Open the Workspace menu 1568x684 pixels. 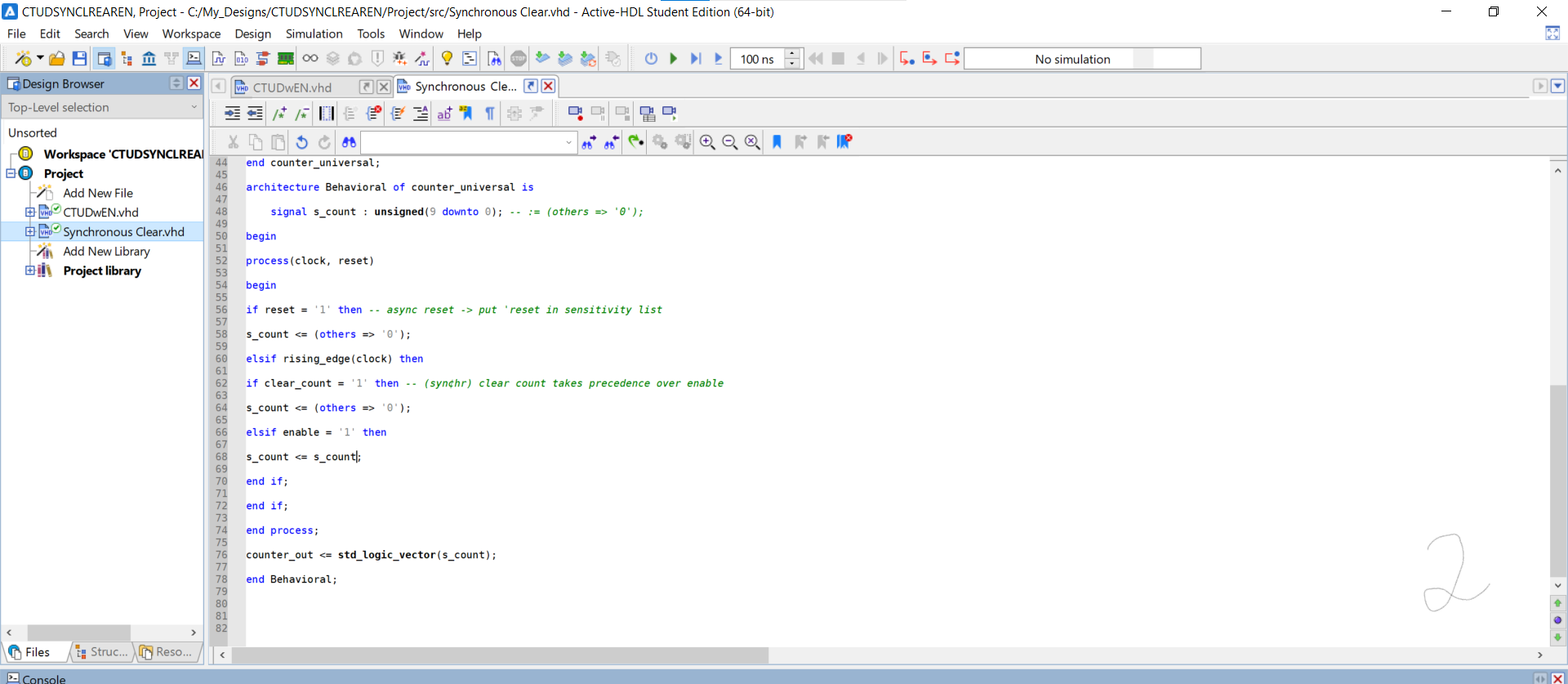point(191,34)
